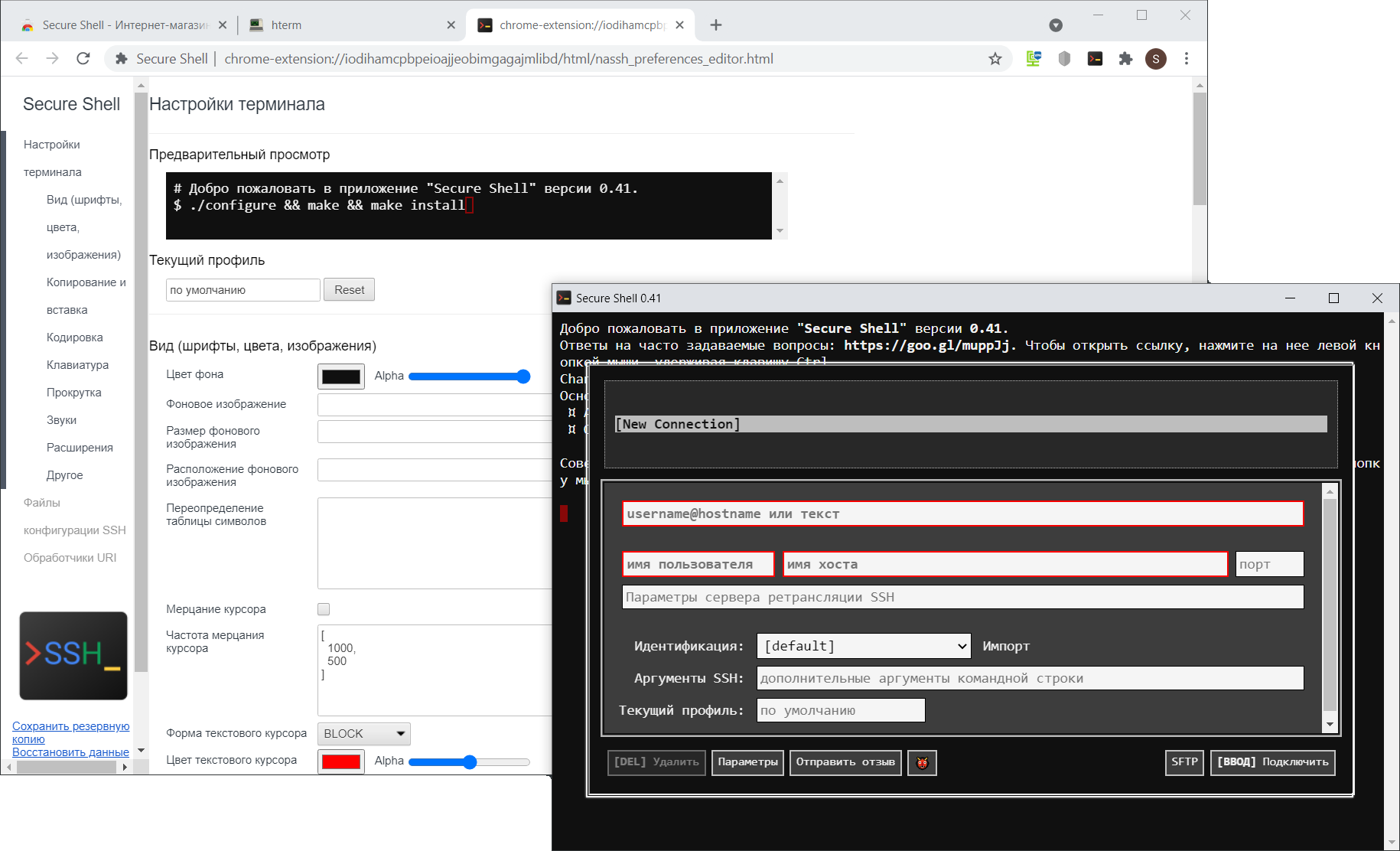Click the text cursor red color swatch
Screen dimensions: 1400x851
[341, 761]
